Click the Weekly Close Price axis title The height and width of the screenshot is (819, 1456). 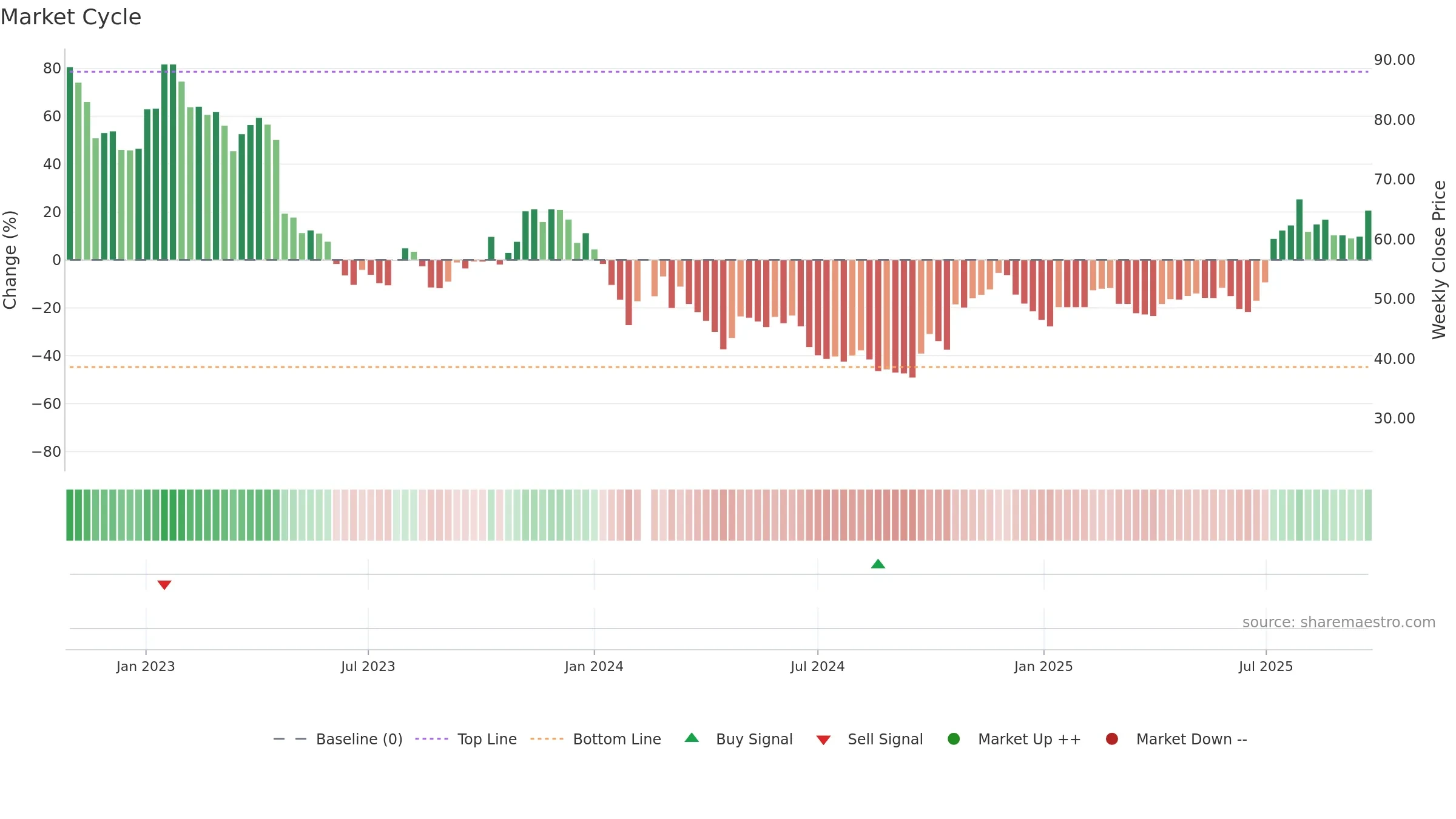coord(1439,260)
